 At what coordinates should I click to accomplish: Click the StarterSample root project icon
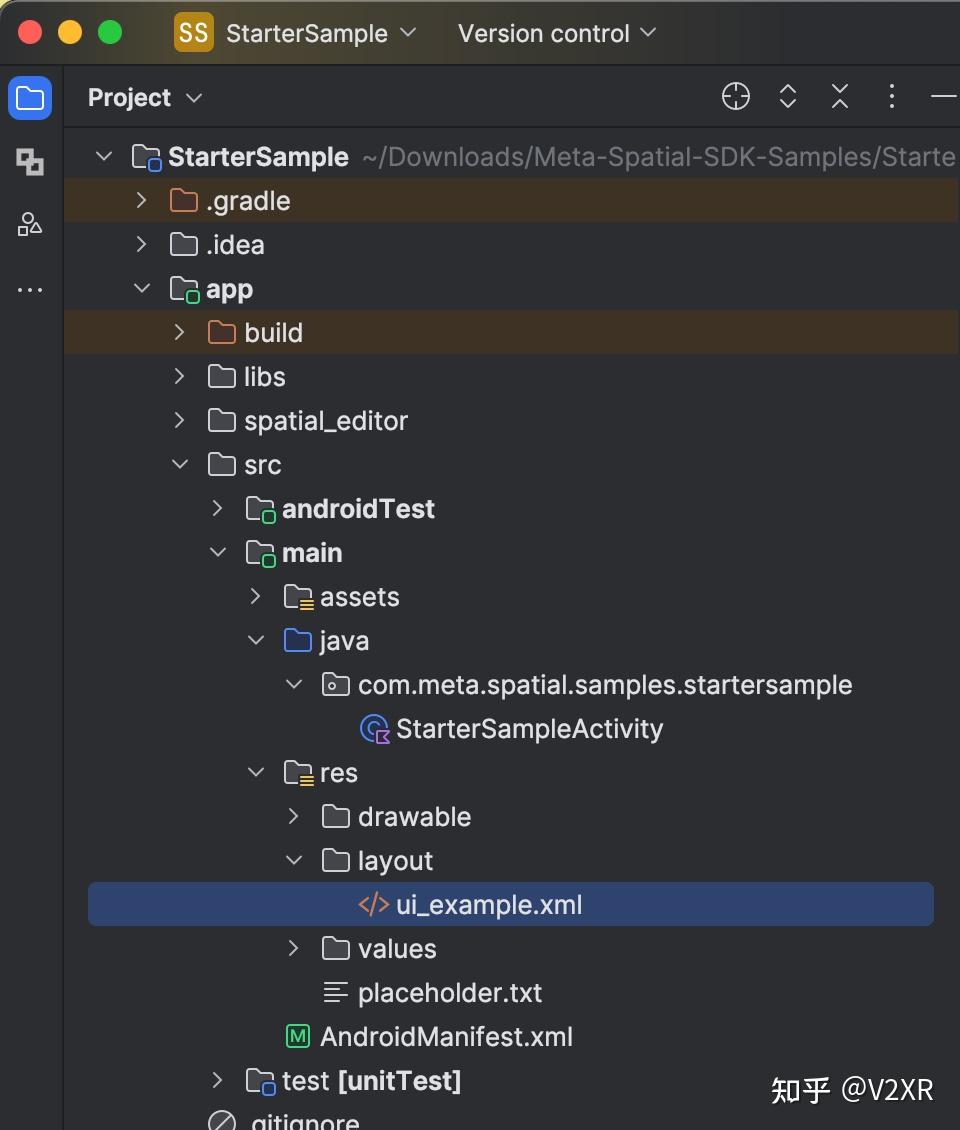[x=146, y=157]
